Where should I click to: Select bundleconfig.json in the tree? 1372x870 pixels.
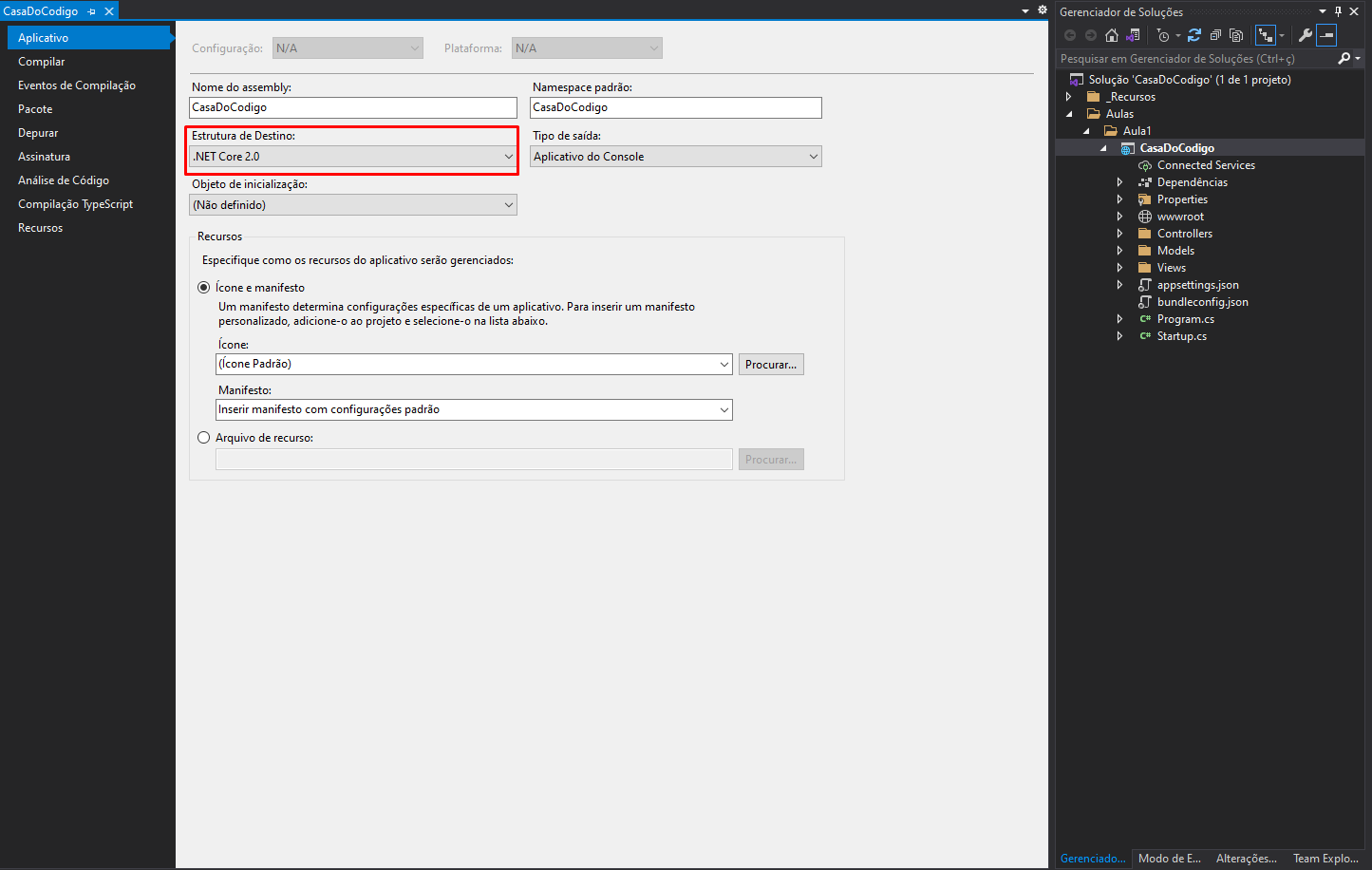click(x=1202, y=302)
